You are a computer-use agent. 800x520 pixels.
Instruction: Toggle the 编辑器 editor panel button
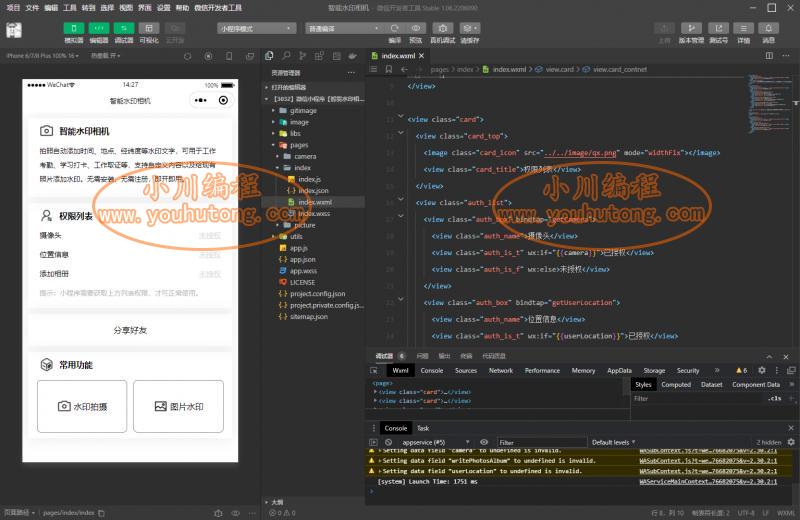98,28
